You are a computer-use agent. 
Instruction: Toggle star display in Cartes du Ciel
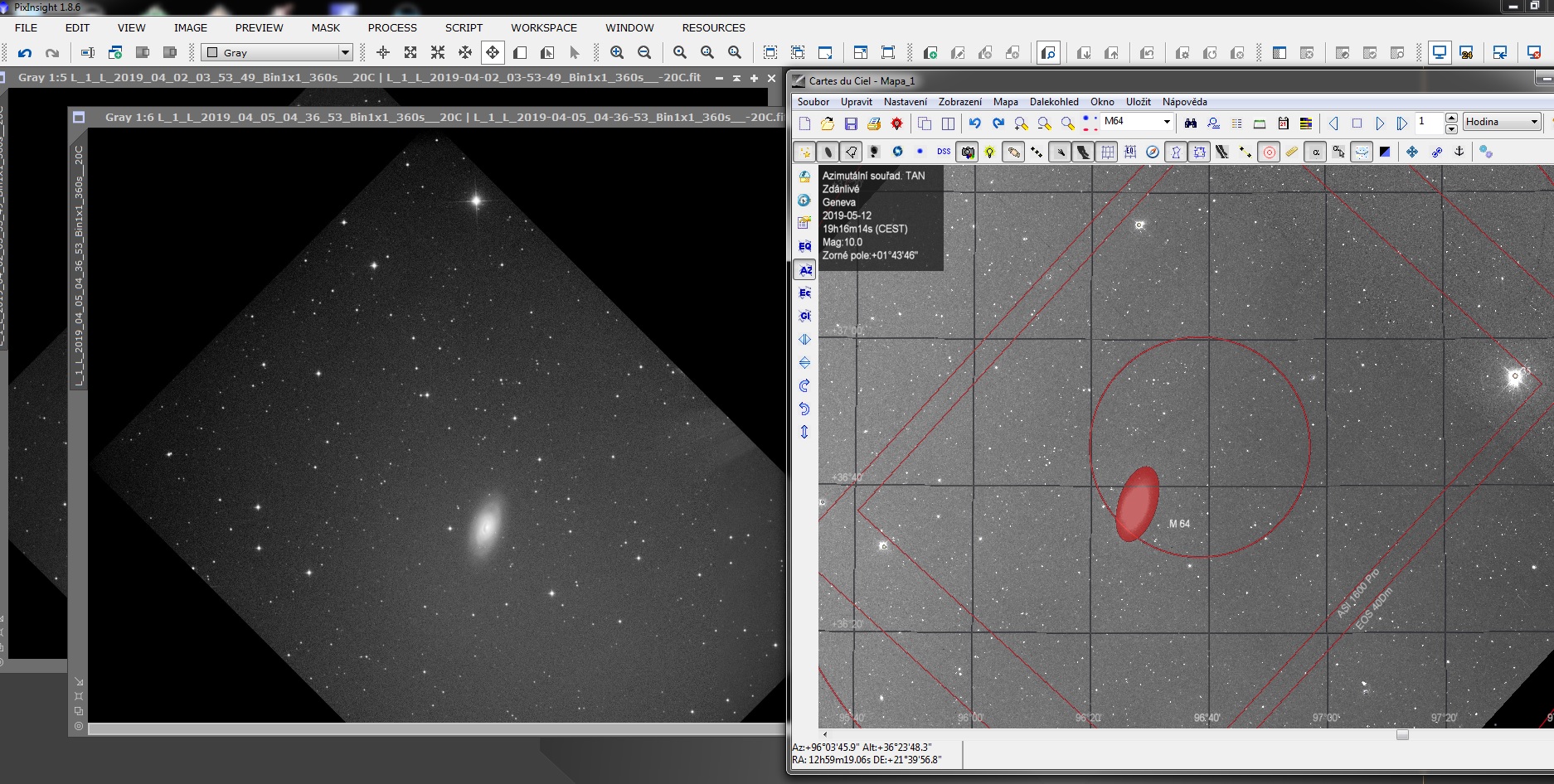pos(804,152)
